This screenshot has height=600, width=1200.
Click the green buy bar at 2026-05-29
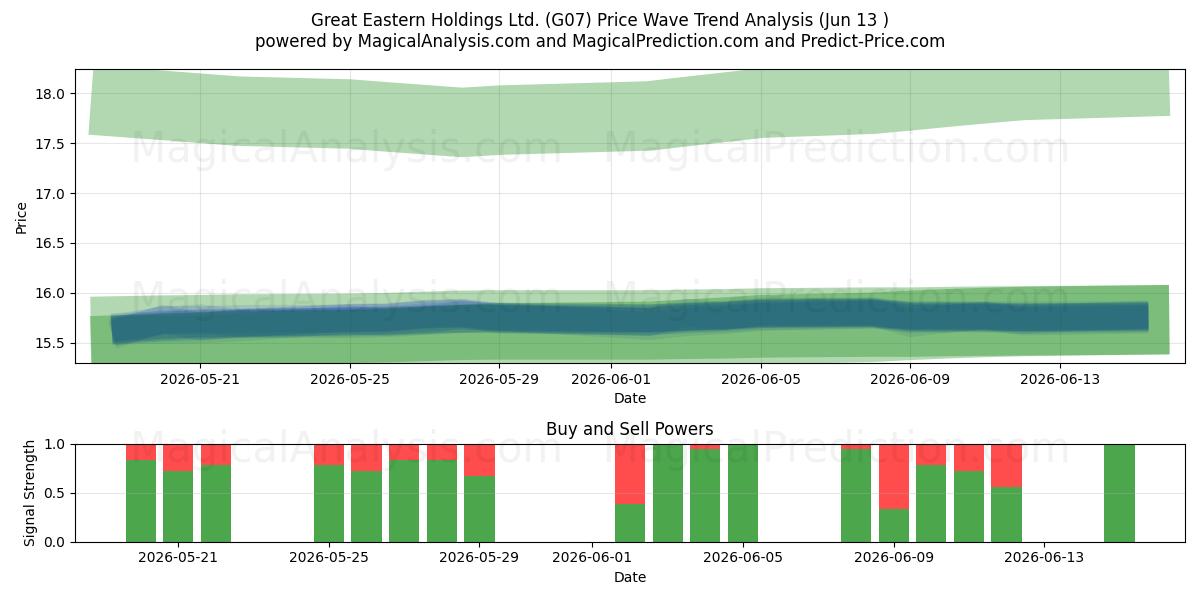tap(480, 509)
